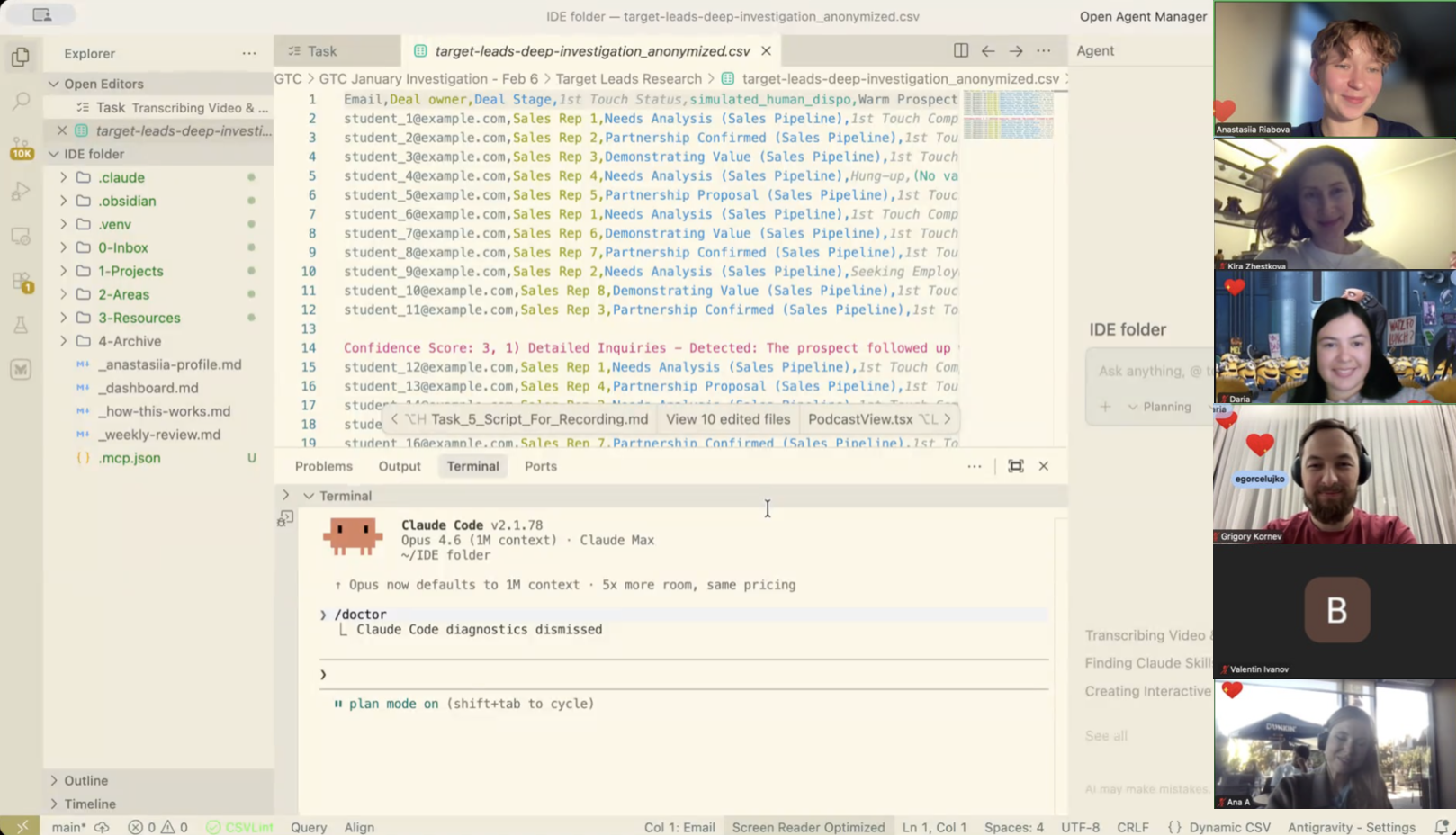Click CSVLint in the status bar
Screen dimensions: 1456x835
click(x=239, y=827)
